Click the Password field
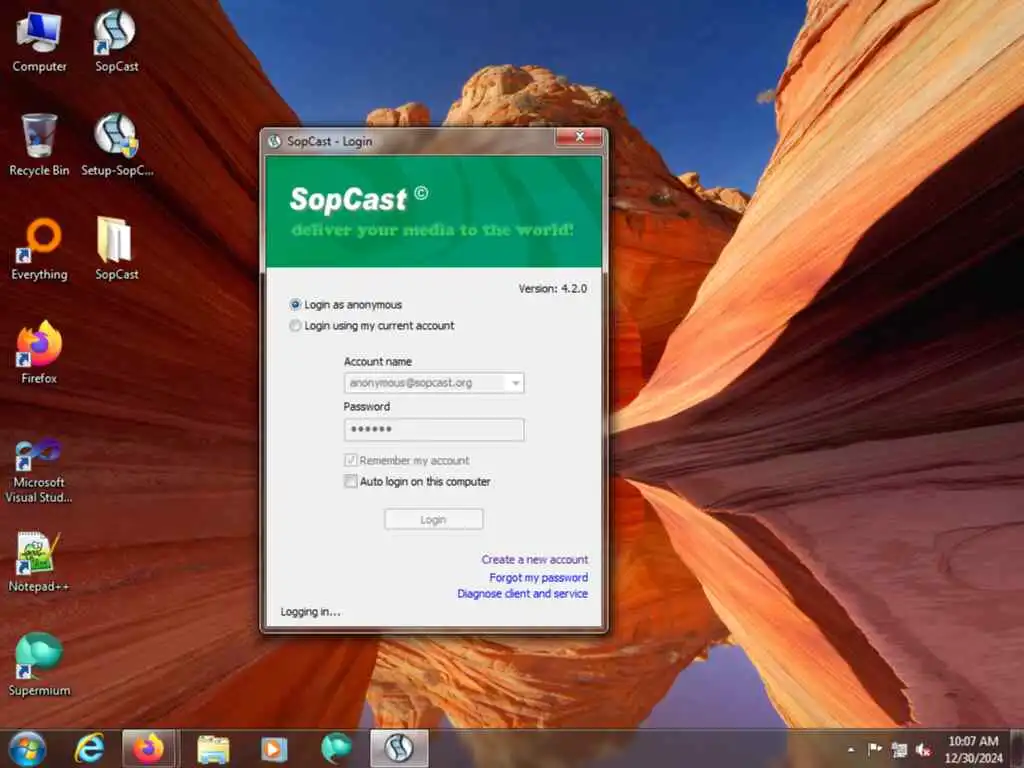 pyautogui.click(x=434, y=430)
